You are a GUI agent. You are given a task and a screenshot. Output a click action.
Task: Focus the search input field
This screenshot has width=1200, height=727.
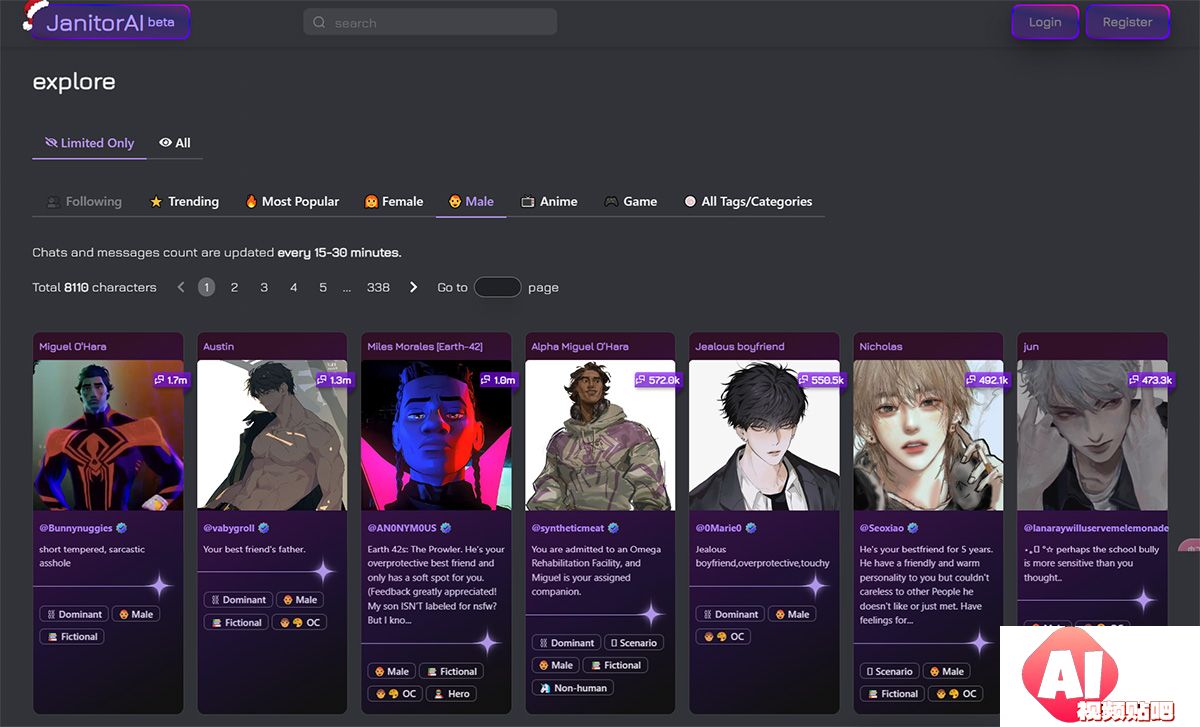[x=430, y=22]
